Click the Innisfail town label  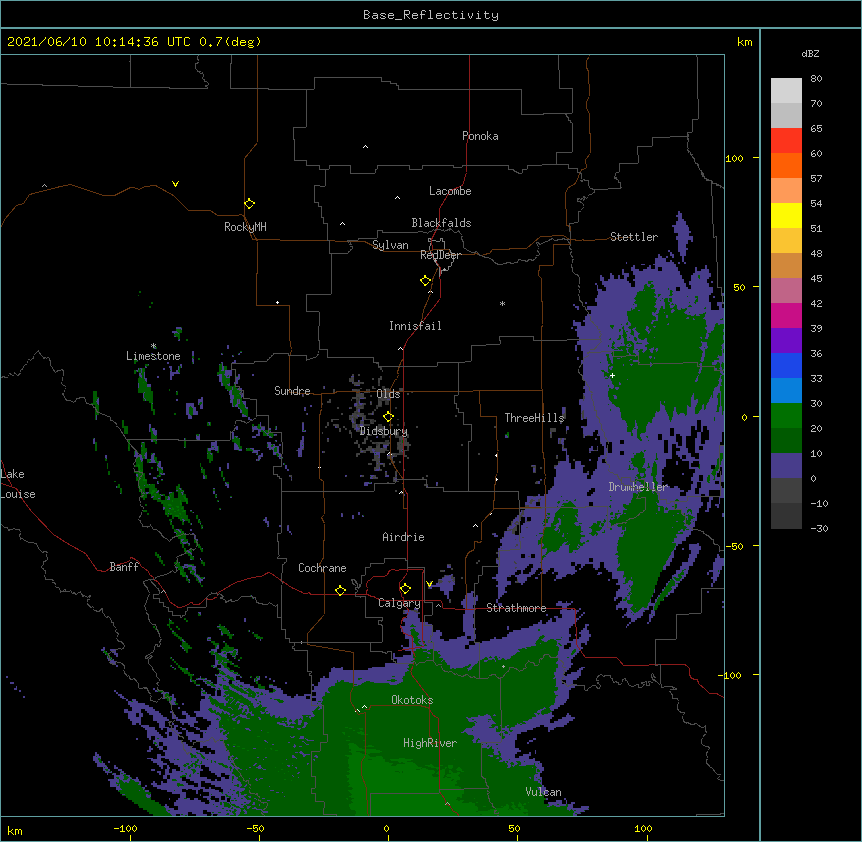pos(415,326)
